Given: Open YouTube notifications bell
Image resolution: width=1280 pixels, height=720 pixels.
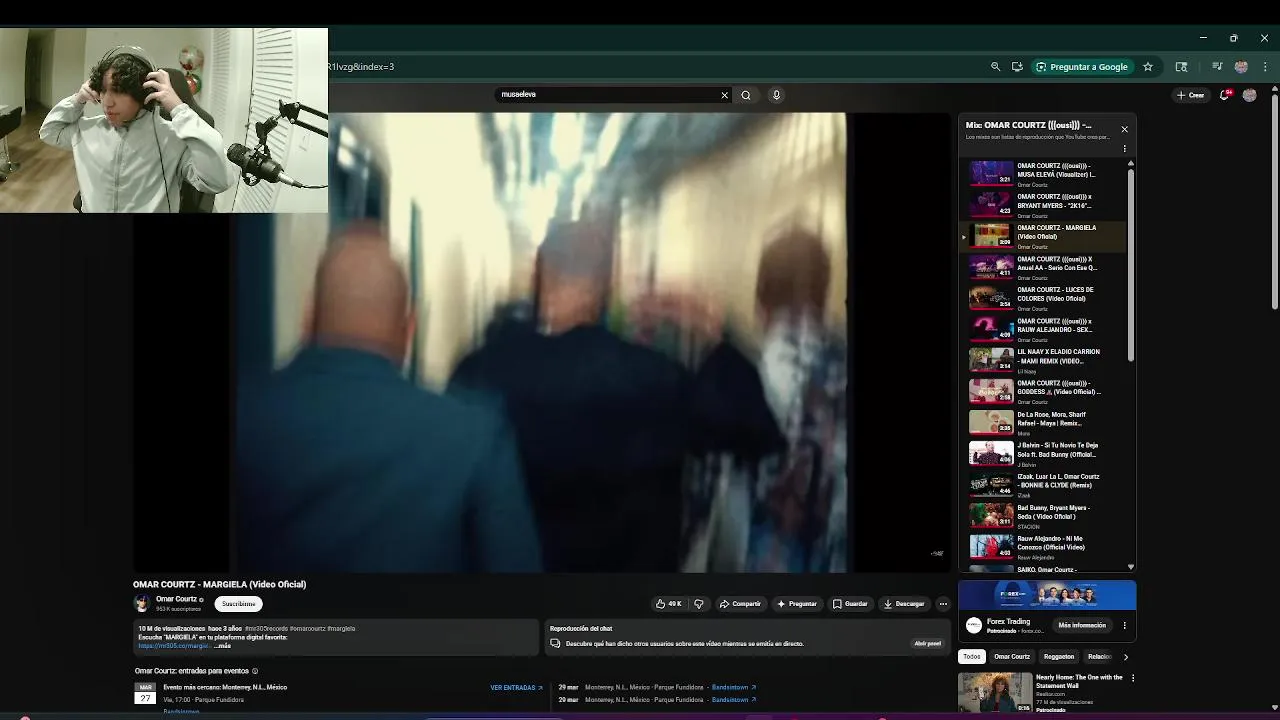Looking at the screenshot, I should click(1225, 95).
